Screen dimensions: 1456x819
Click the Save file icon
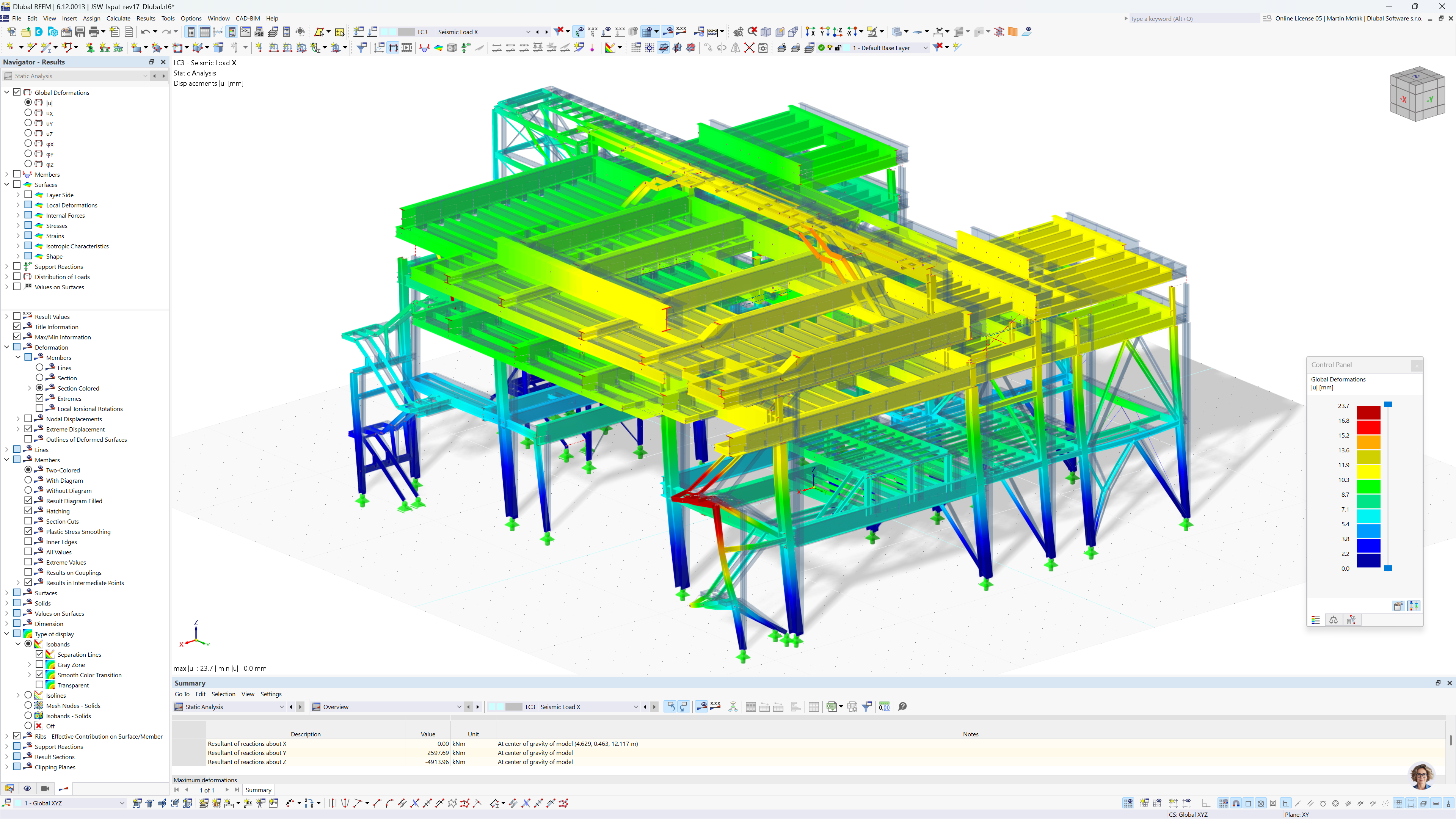(x=80, y=31)
